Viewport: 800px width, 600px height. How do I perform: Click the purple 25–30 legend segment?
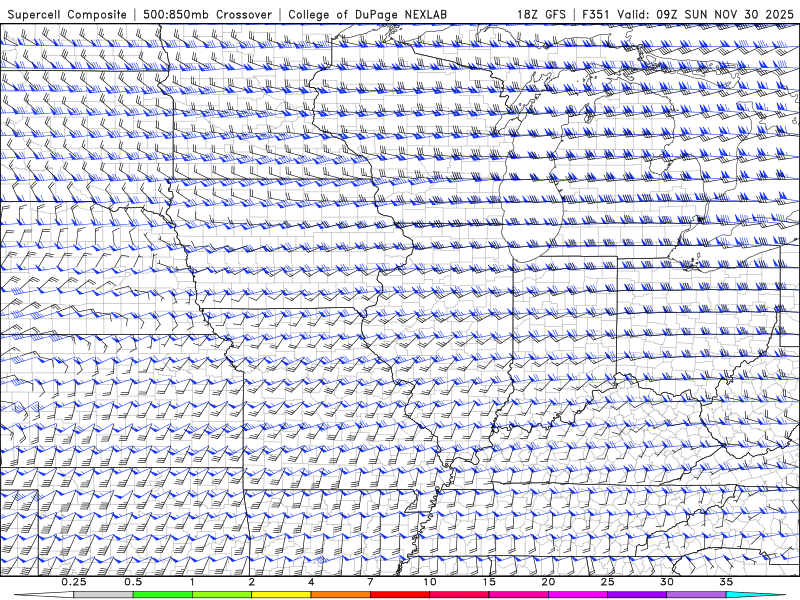pos(637,595)
